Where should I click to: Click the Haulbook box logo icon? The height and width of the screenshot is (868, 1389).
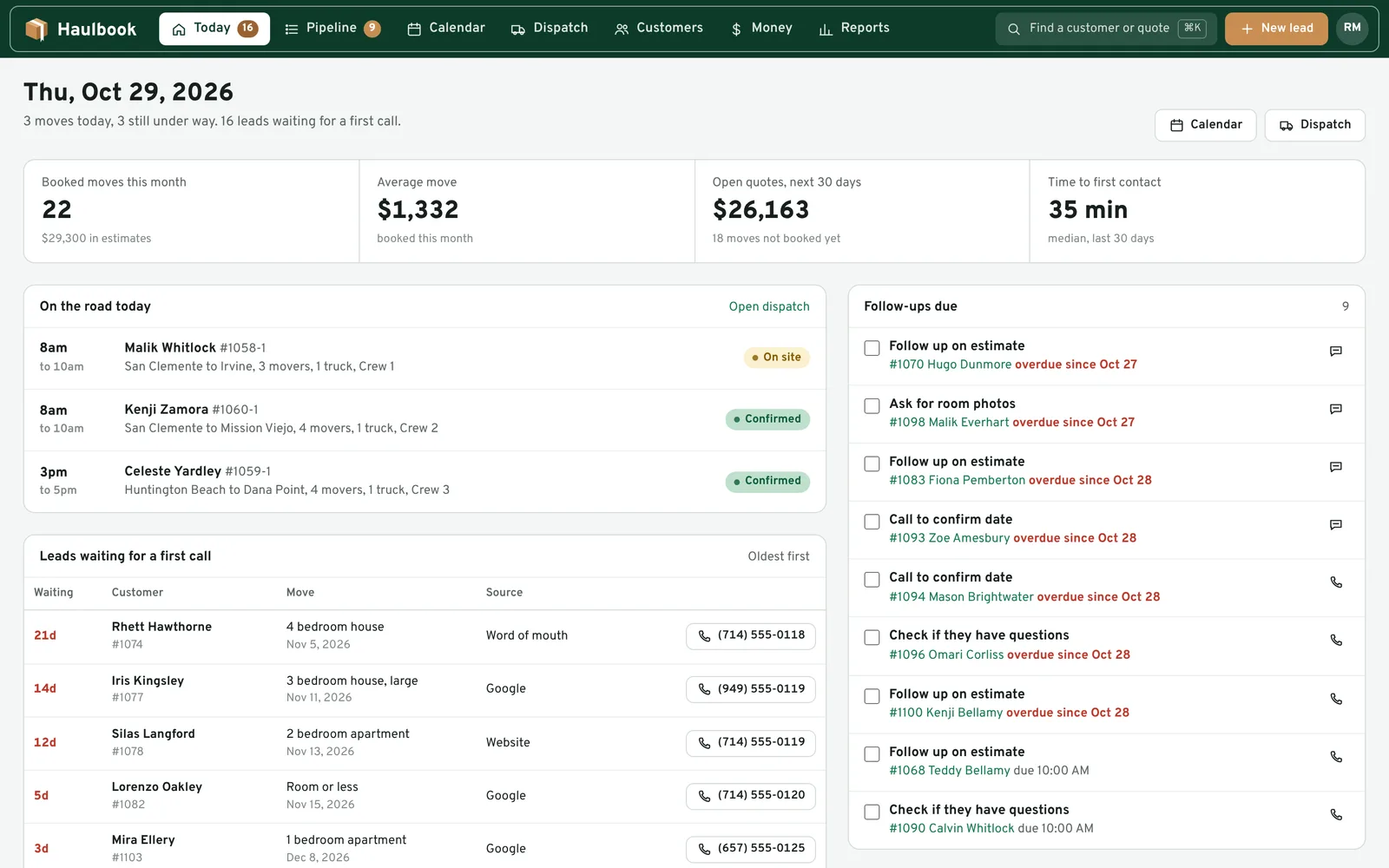coord(36,29)
